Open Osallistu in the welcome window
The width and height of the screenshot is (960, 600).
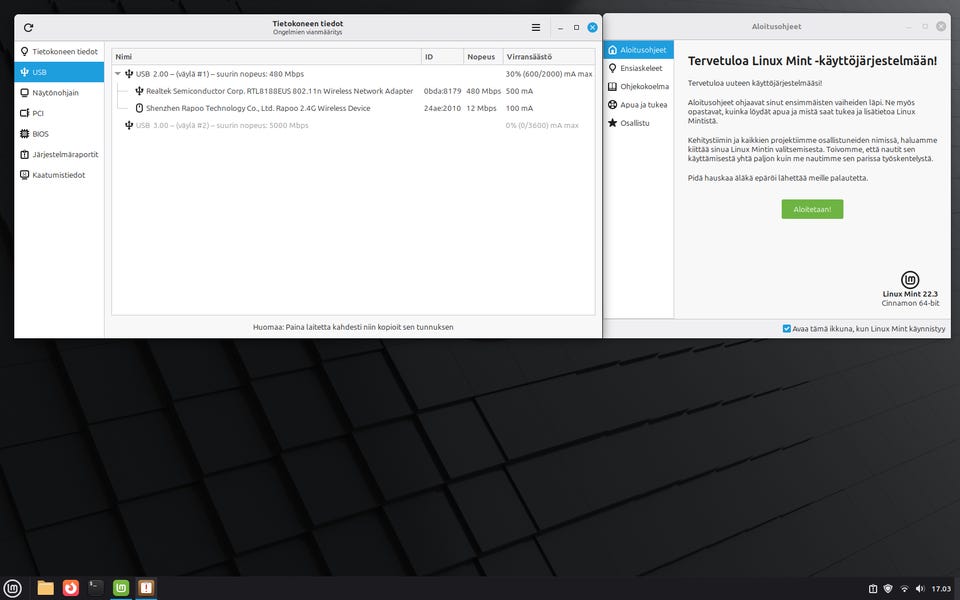click(639, 123)
